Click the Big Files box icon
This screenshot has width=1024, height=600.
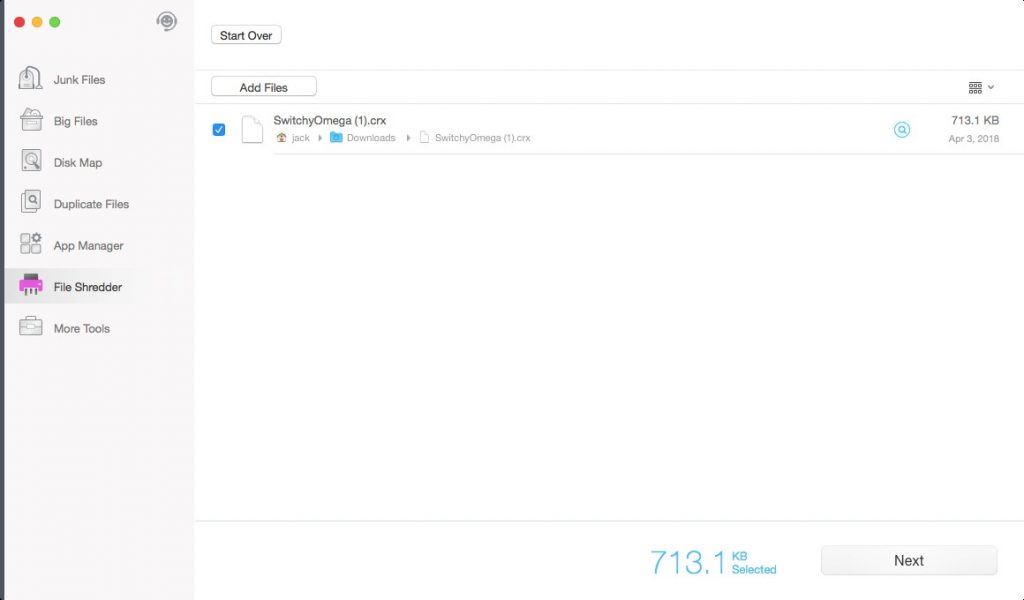[x=30, y=120]
